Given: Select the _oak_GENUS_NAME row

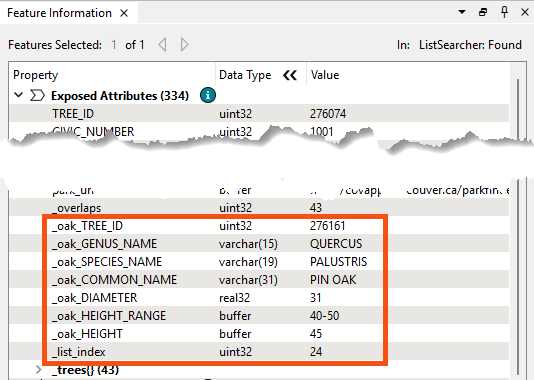Looking at the screenshot, I should [259, 244].
